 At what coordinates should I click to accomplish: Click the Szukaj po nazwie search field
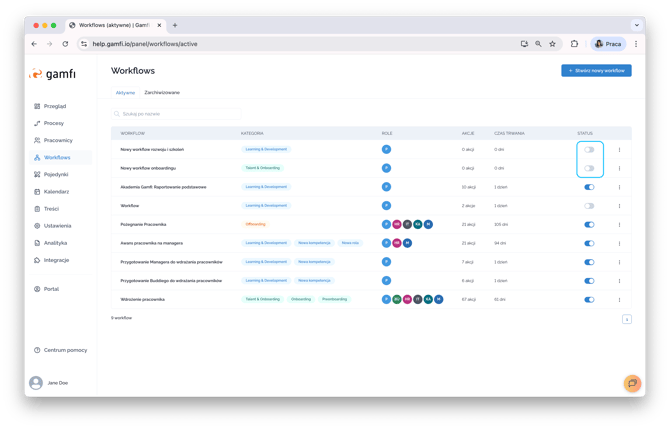[176, 114]
